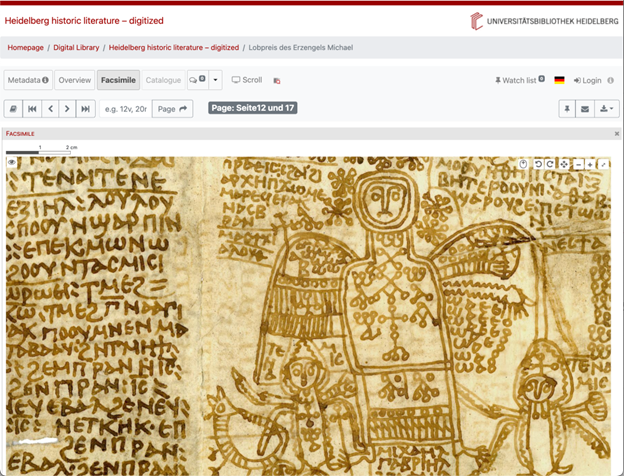Open the Catalogue tab

coord(163,80)
